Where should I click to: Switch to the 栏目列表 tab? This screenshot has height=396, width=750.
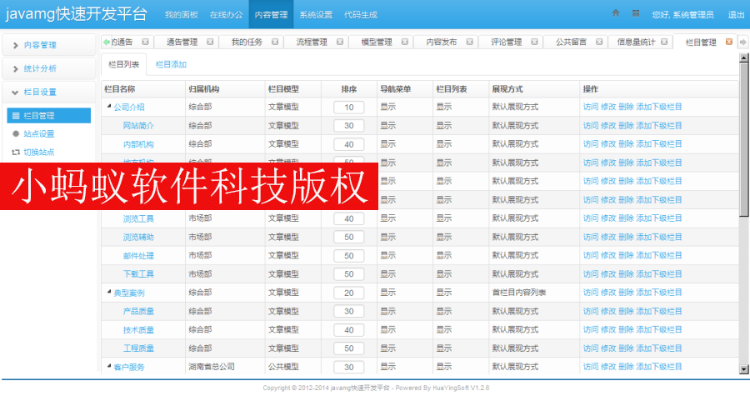coord(124,65)
